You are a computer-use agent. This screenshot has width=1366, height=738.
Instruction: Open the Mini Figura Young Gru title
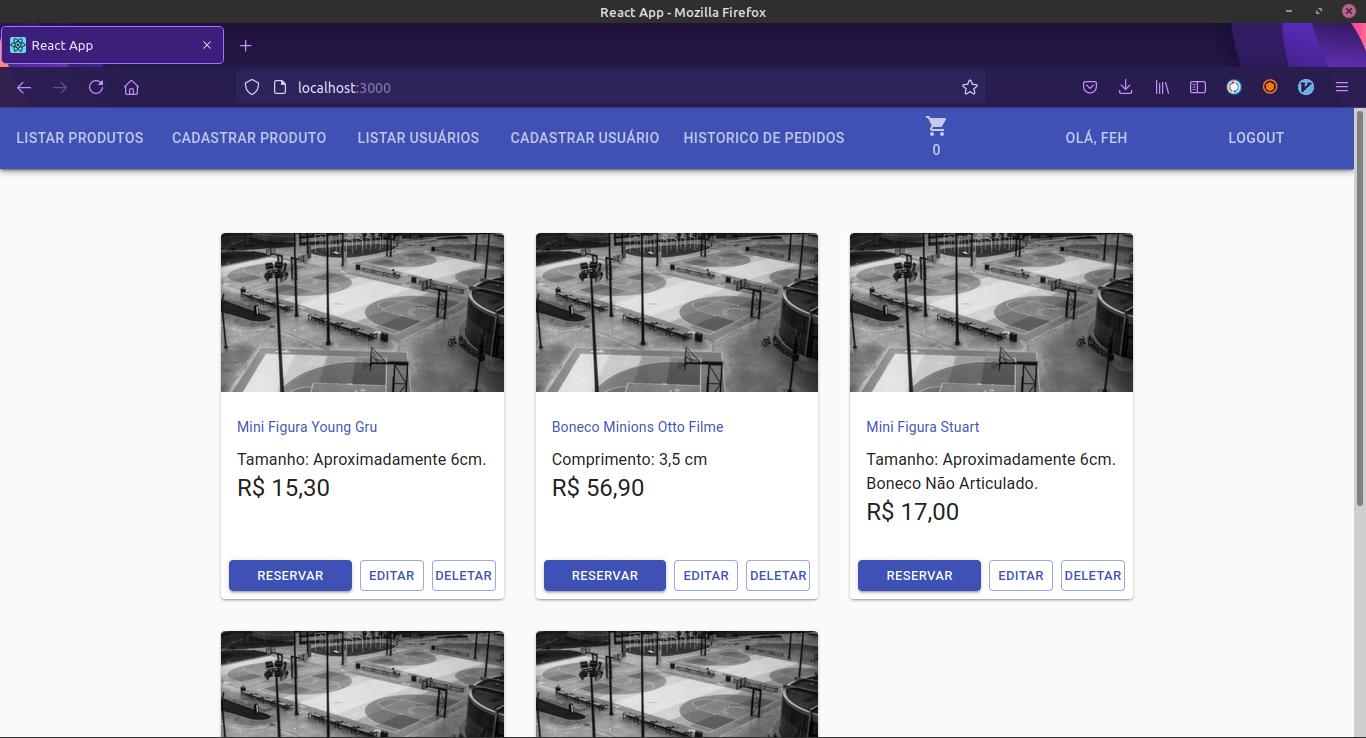click(x=307, y=427)
